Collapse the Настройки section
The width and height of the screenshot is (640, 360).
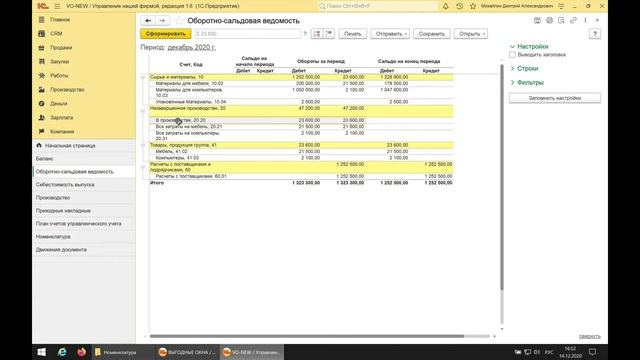tap(513, 47)
